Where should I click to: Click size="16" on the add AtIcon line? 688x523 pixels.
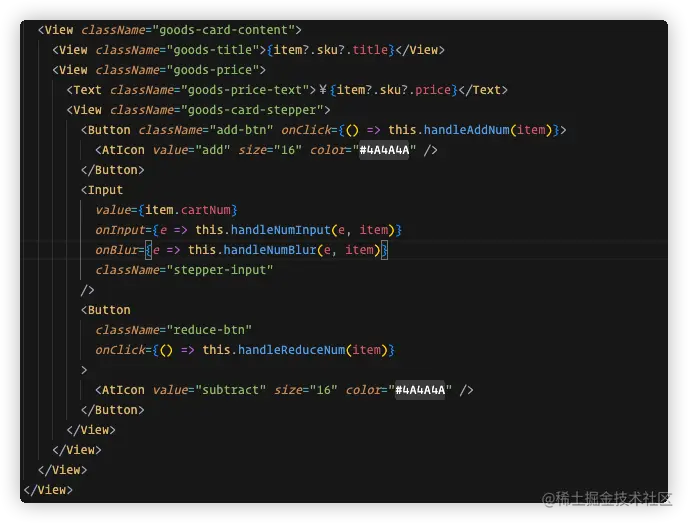point(270,150)
